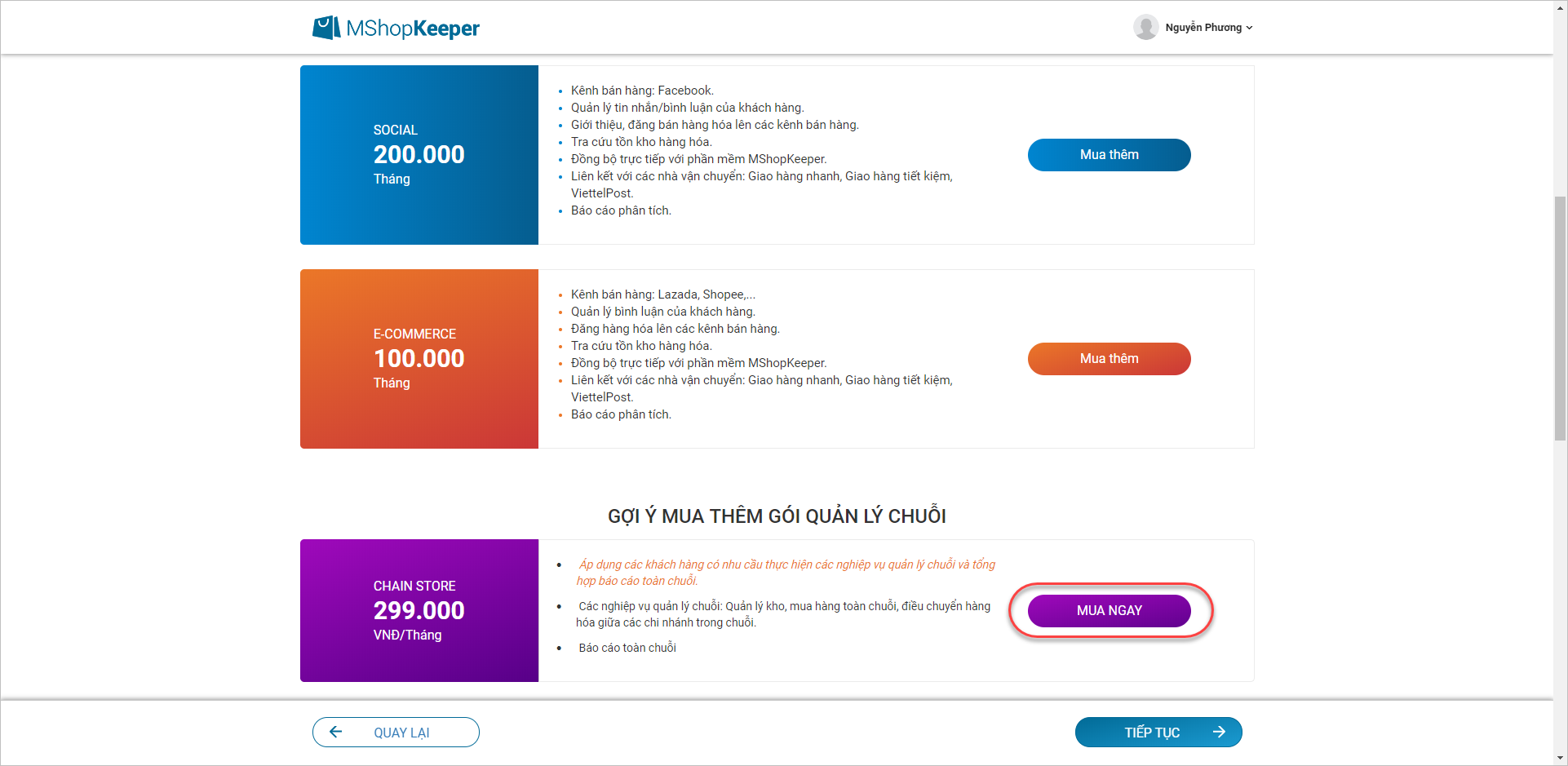
Task: Click the MShopKeeper logo
Action: (x=396, y=28)
